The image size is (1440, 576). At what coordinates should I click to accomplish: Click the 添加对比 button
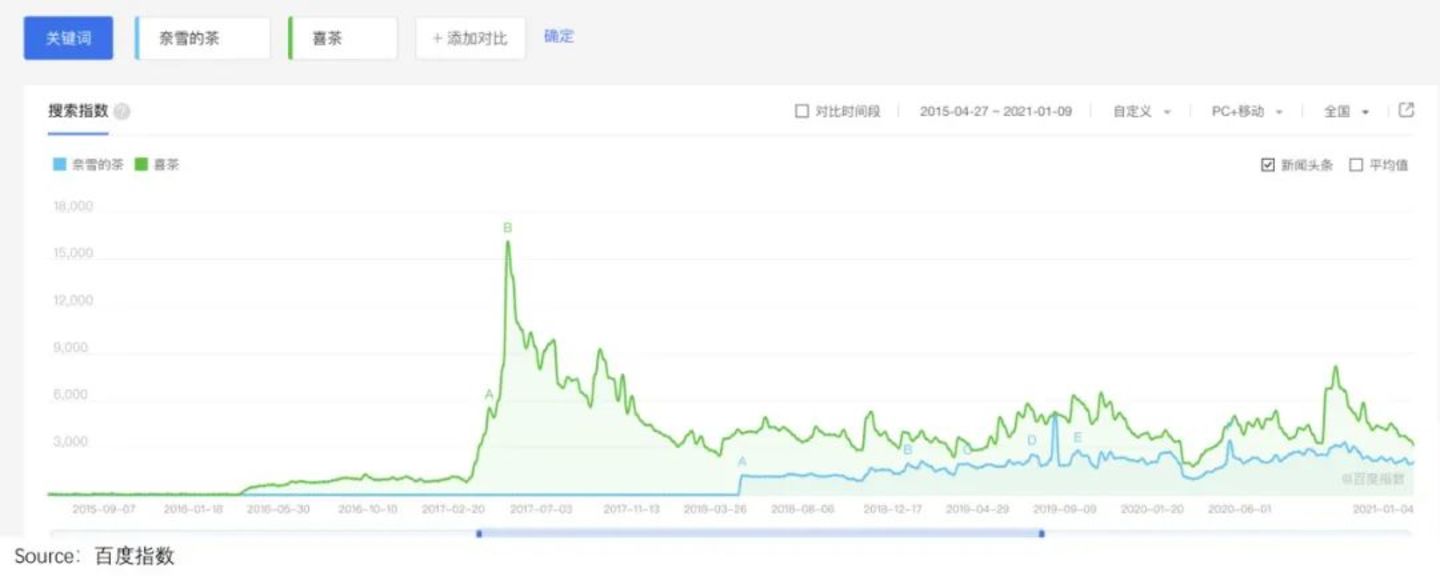(470, 38)
